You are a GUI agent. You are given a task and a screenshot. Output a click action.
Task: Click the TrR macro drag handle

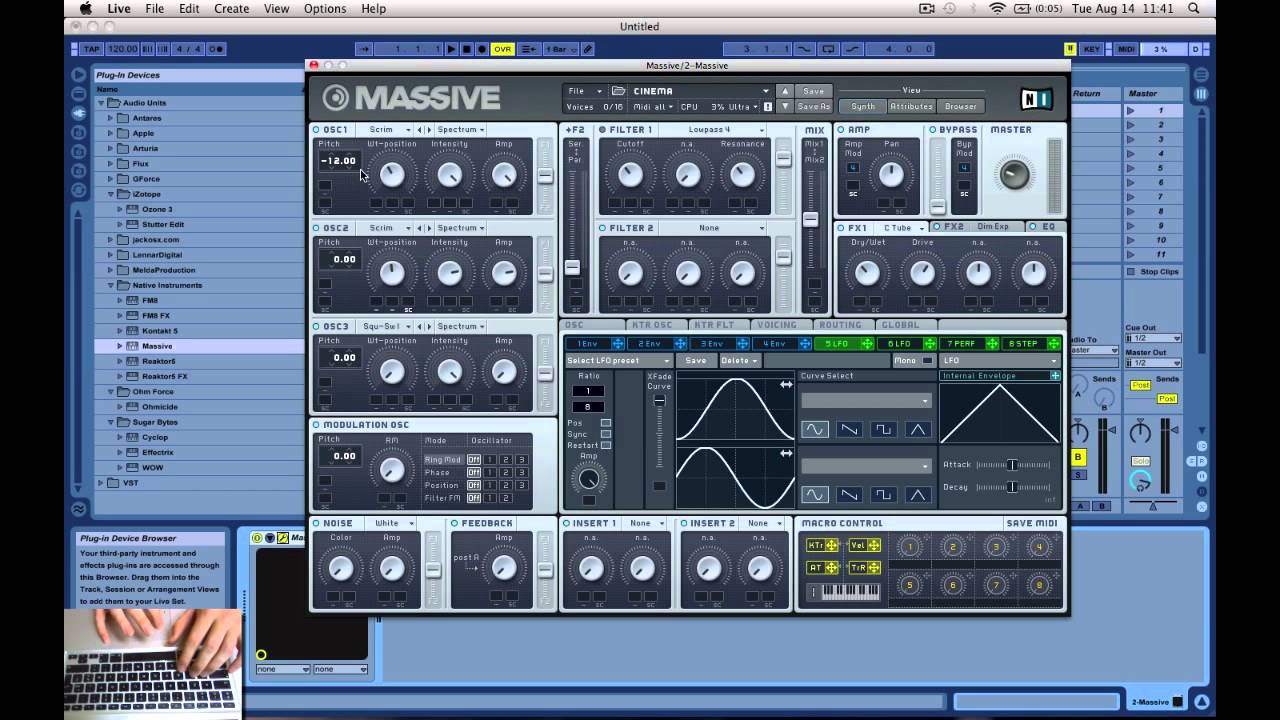point(874,567)
